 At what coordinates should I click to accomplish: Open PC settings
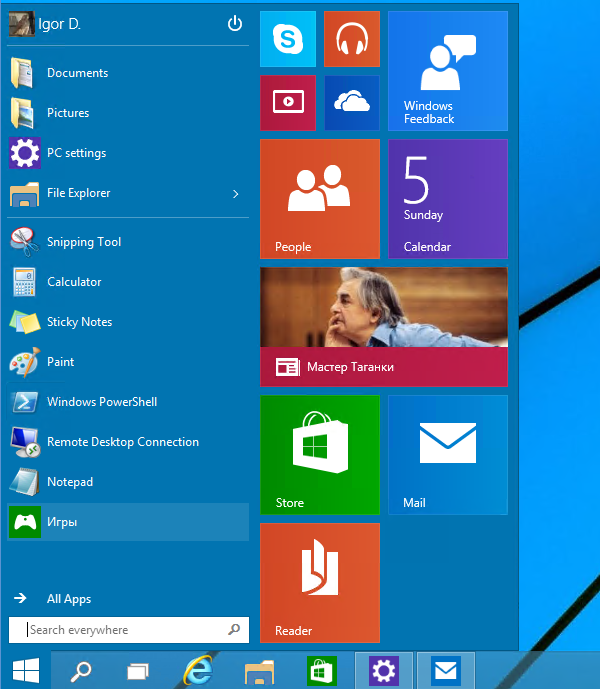coord(128,153)
